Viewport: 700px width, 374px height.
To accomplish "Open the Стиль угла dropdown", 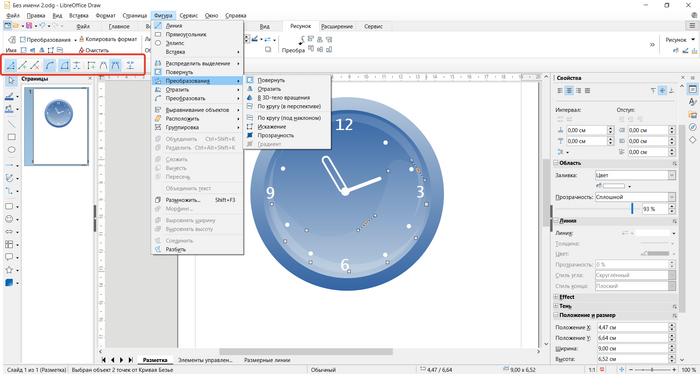I will tap(635, 275).
